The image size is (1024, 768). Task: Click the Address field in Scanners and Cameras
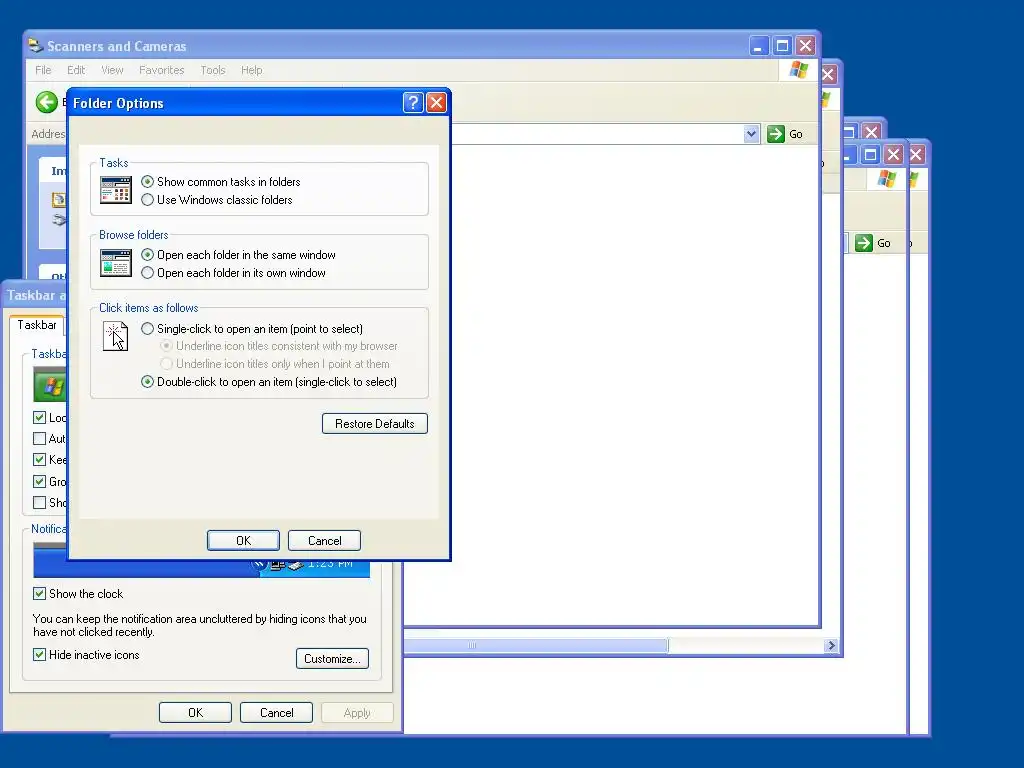point(597,134)
